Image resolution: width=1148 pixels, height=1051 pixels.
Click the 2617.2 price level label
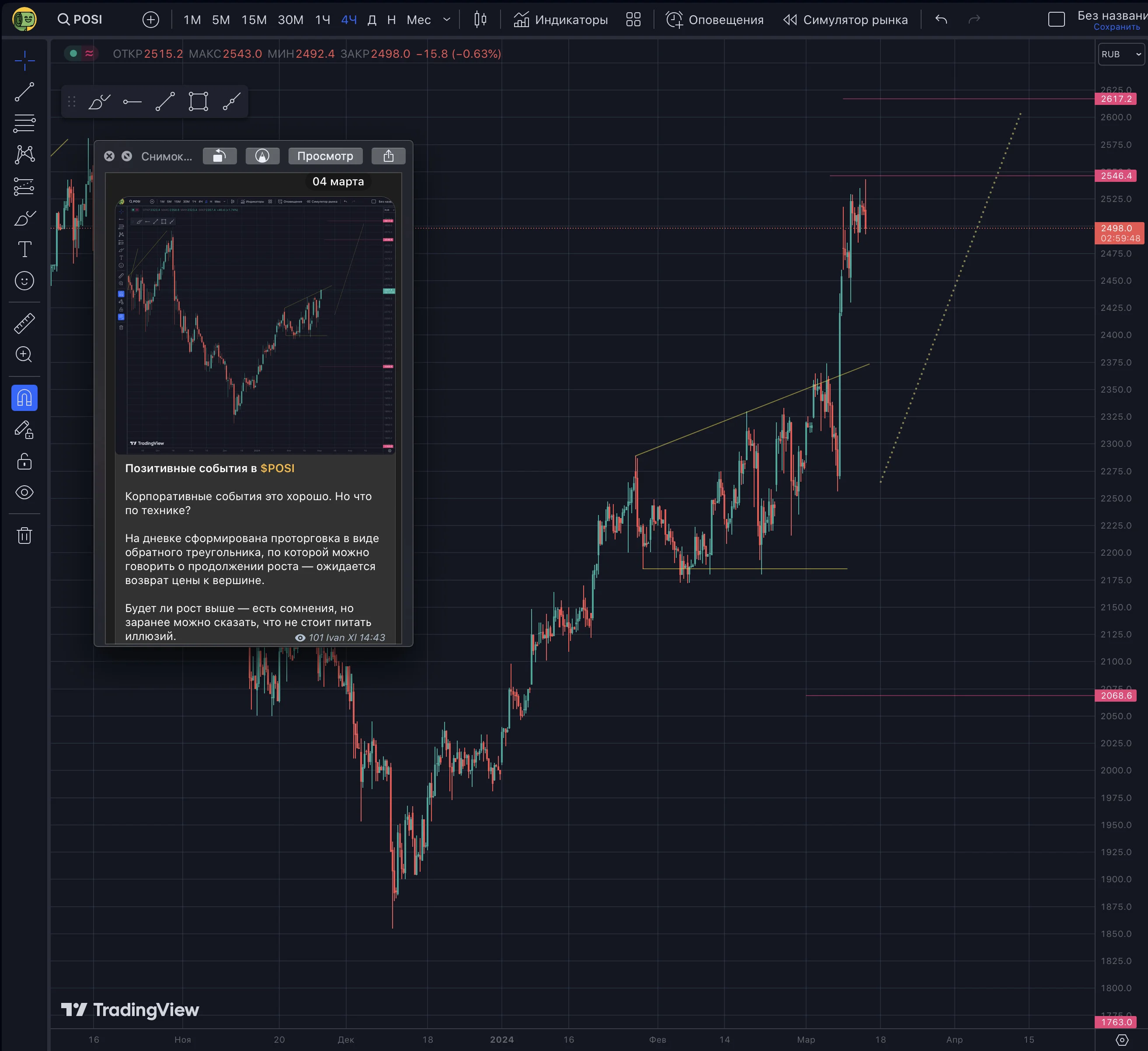1116,99
